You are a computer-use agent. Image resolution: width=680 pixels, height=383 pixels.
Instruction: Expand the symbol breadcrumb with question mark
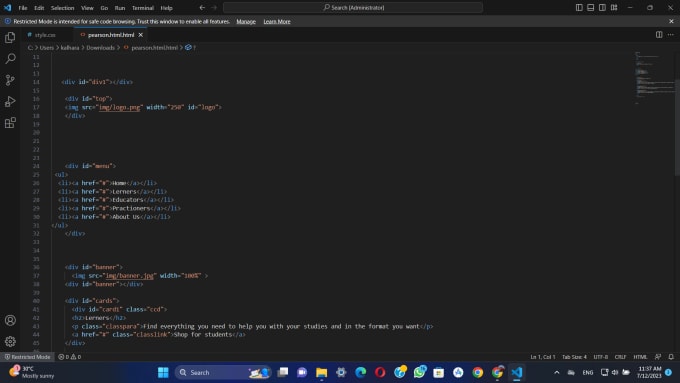[x=190, y=48]
